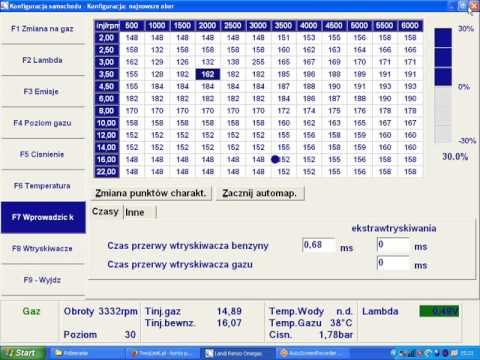Open the F8 Wtryskiwacze page
480x360 pixels.
coord(42,249)
